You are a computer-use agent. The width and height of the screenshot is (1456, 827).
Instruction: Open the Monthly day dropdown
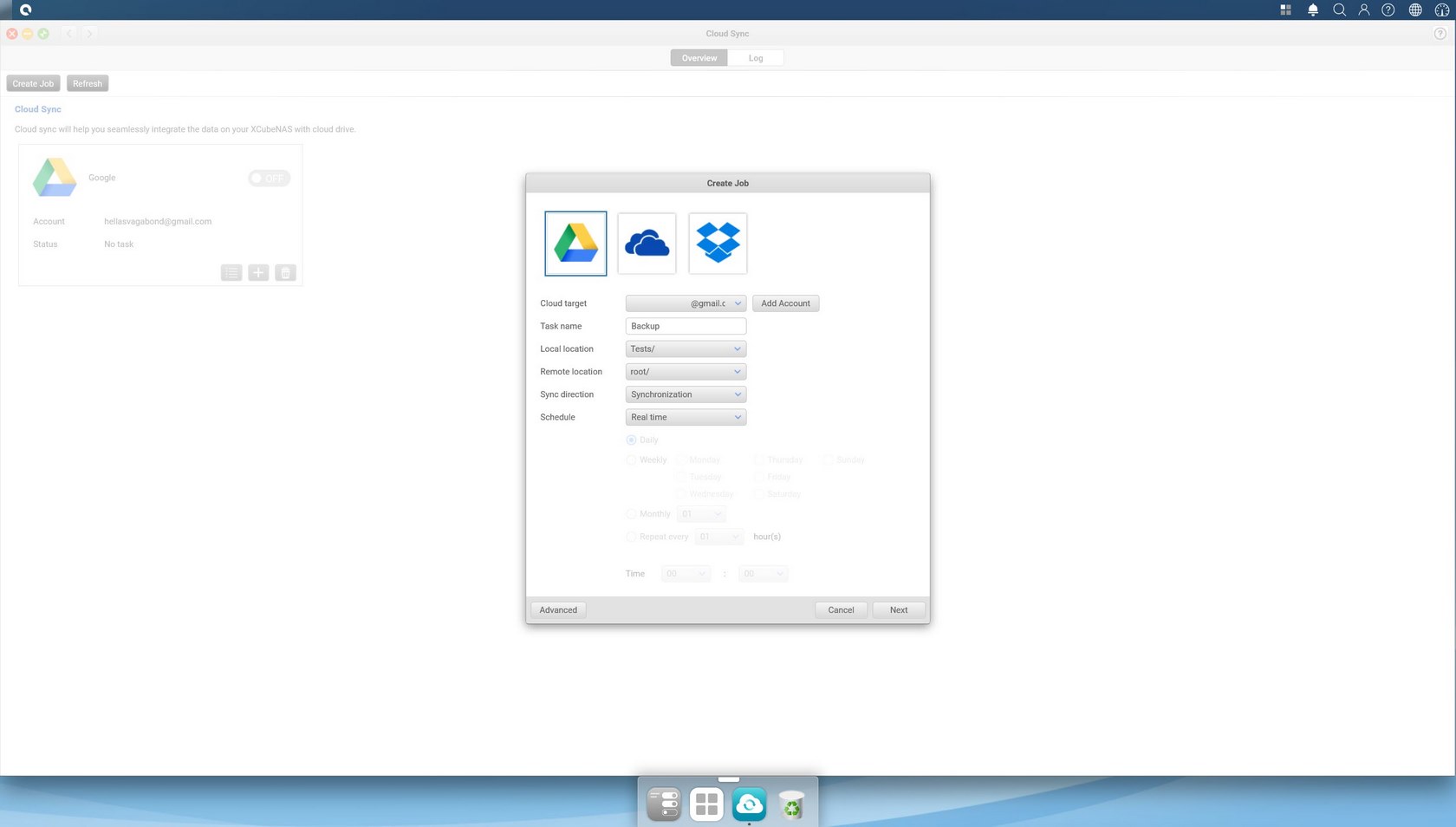click(x=701, y=514)
